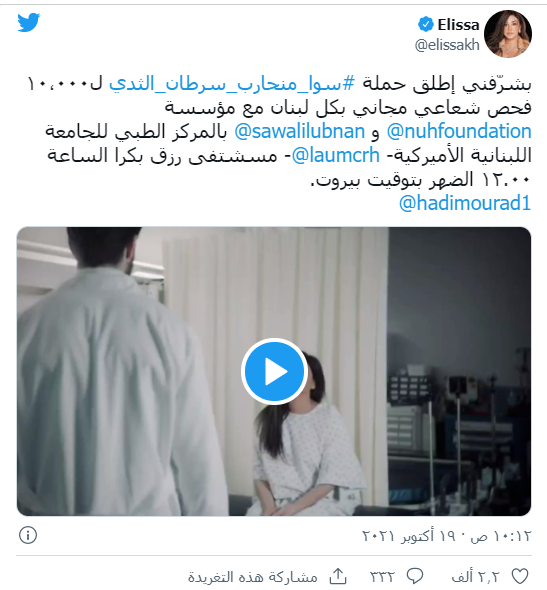Play the embedded tweet video
Screen dimensions: 547x590
[274, 371]
